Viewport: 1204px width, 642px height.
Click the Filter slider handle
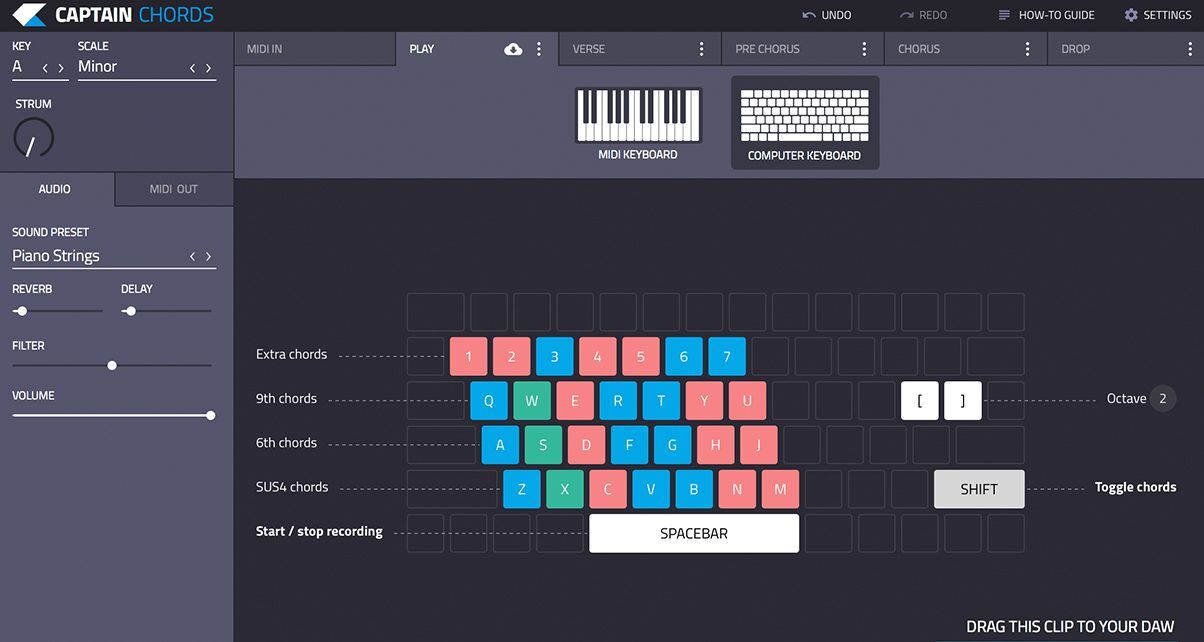(112, 365)
